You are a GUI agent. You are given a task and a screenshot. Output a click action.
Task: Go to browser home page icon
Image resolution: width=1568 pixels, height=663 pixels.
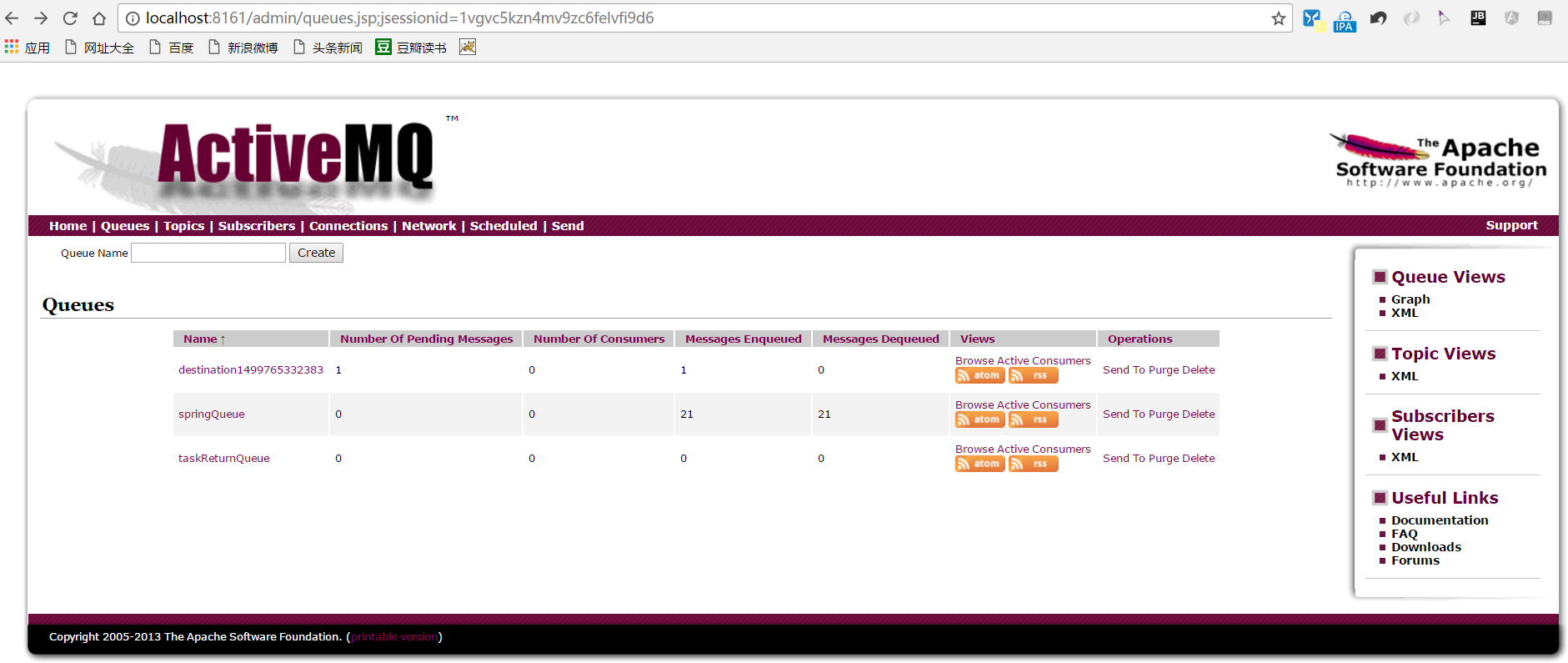point(99,18)
